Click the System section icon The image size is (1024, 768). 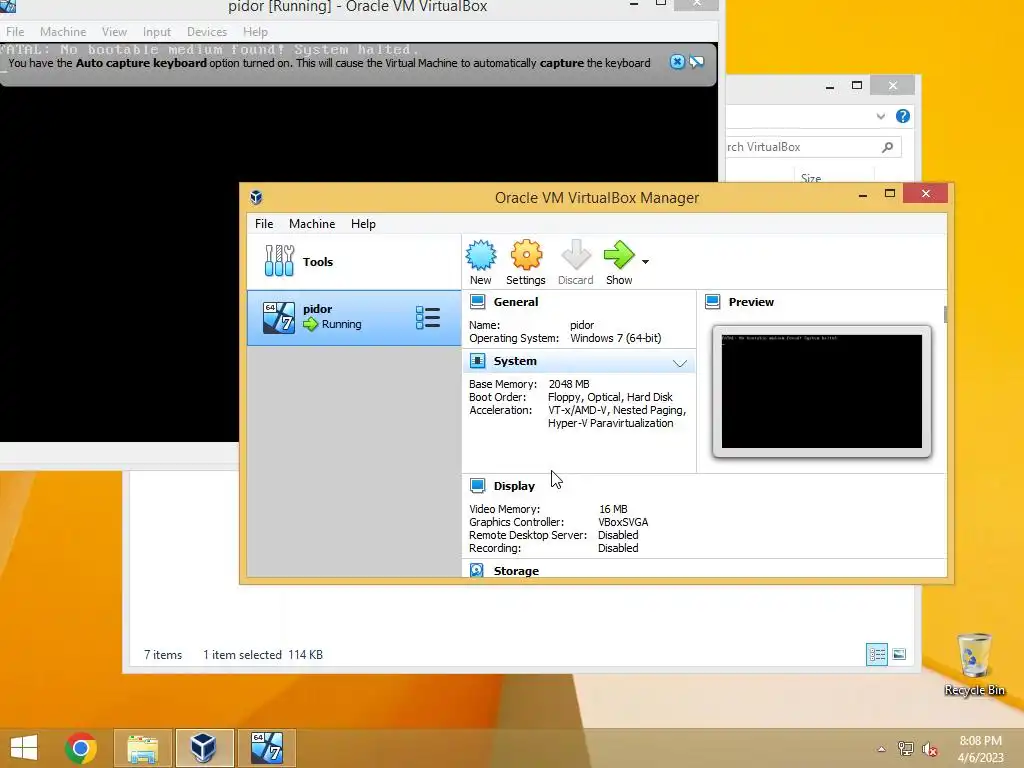tap(477, 361)
